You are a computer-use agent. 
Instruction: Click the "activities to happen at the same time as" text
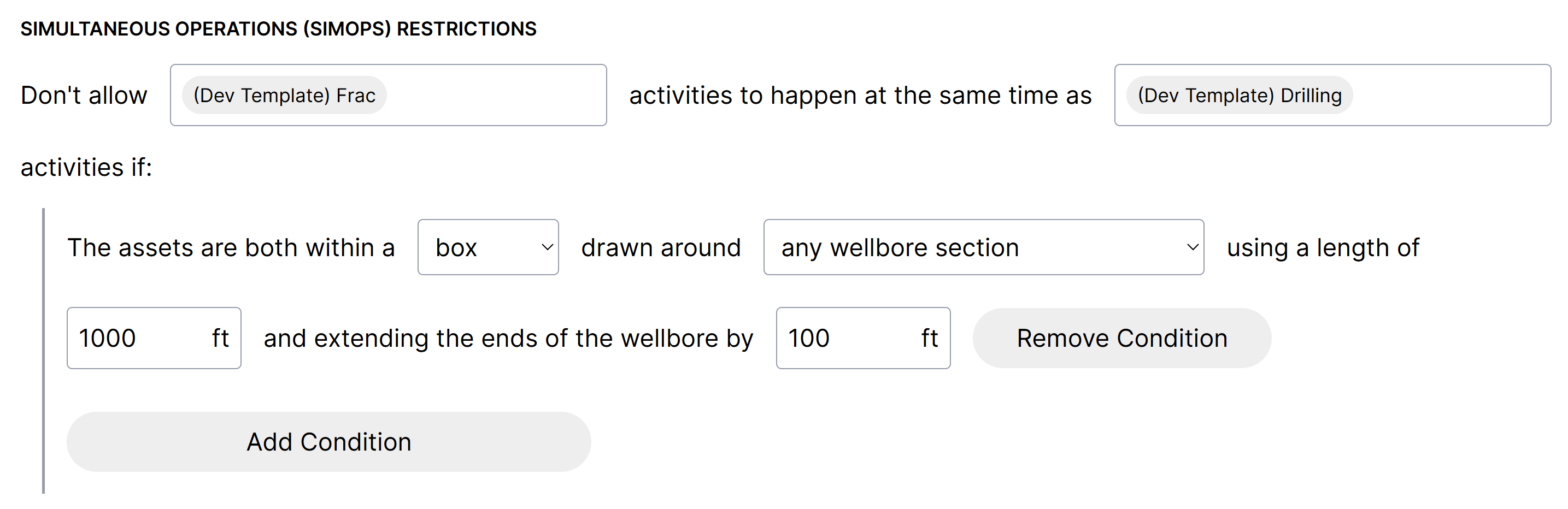pyautogui.click(x=860, y=96)
